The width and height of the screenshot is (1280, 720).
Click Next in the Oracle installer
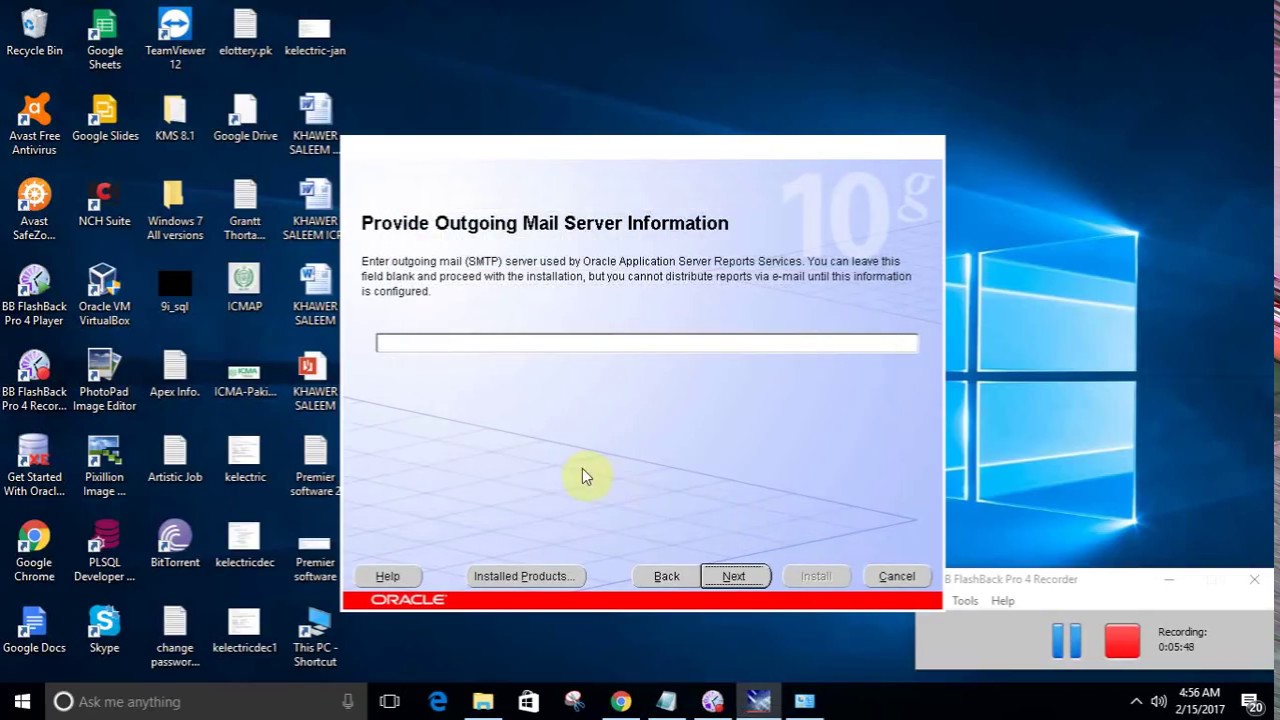[x=734, y=576]
